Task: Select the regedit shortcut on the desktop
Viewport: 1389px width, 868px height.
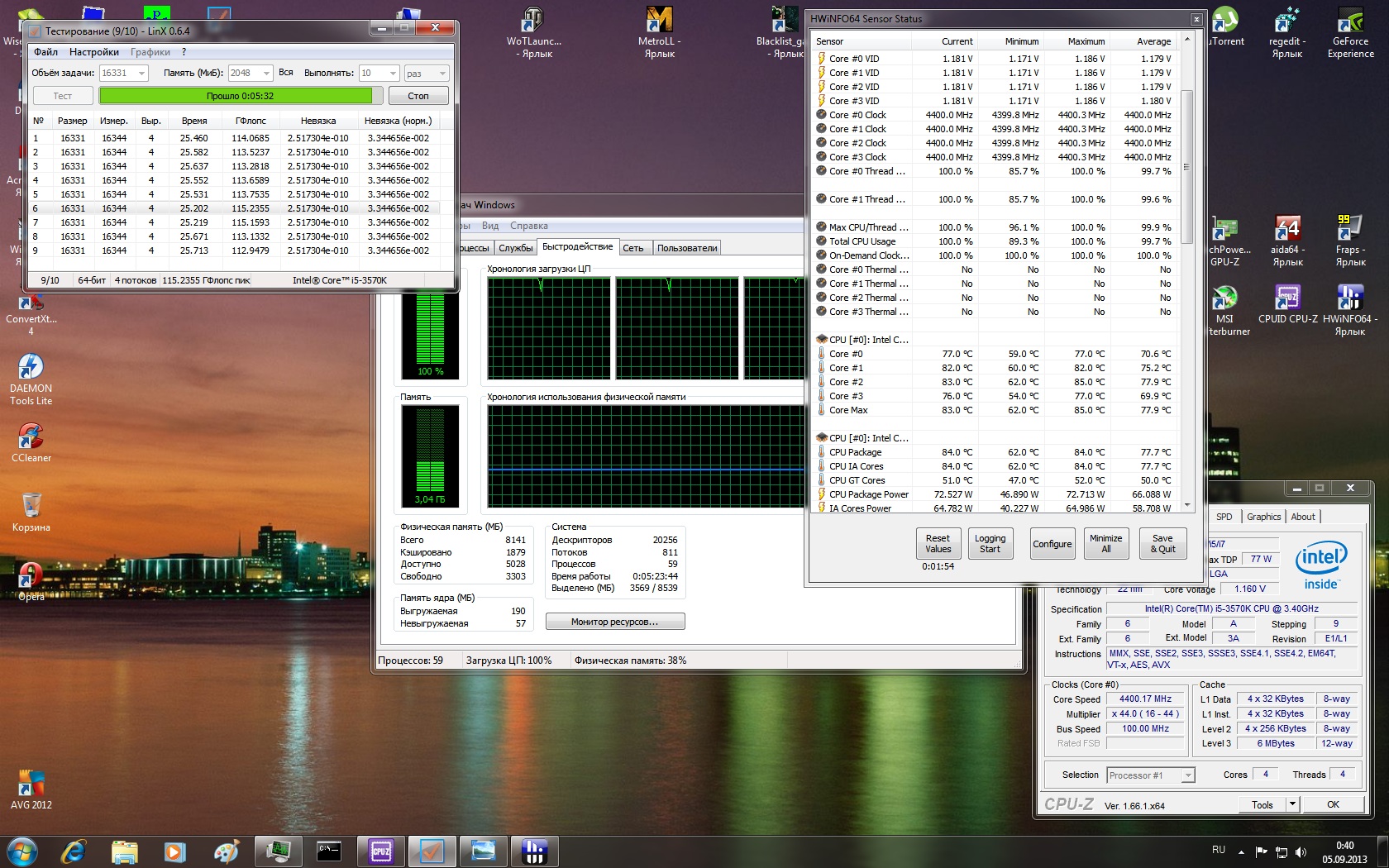Action: pos(1287,32)
